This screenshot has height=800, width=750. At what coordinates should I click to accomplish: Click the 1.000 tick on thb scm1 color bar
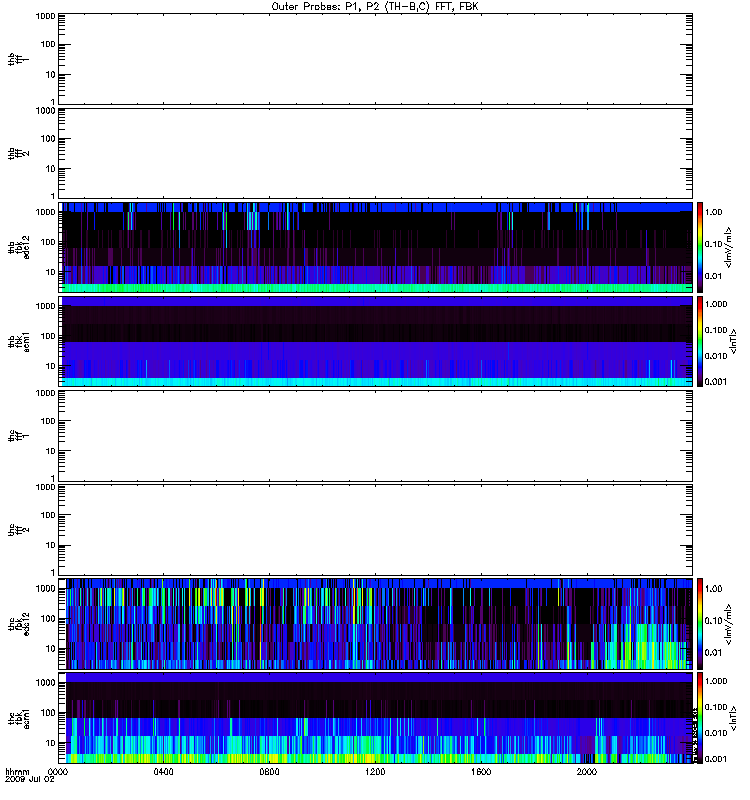716,304
